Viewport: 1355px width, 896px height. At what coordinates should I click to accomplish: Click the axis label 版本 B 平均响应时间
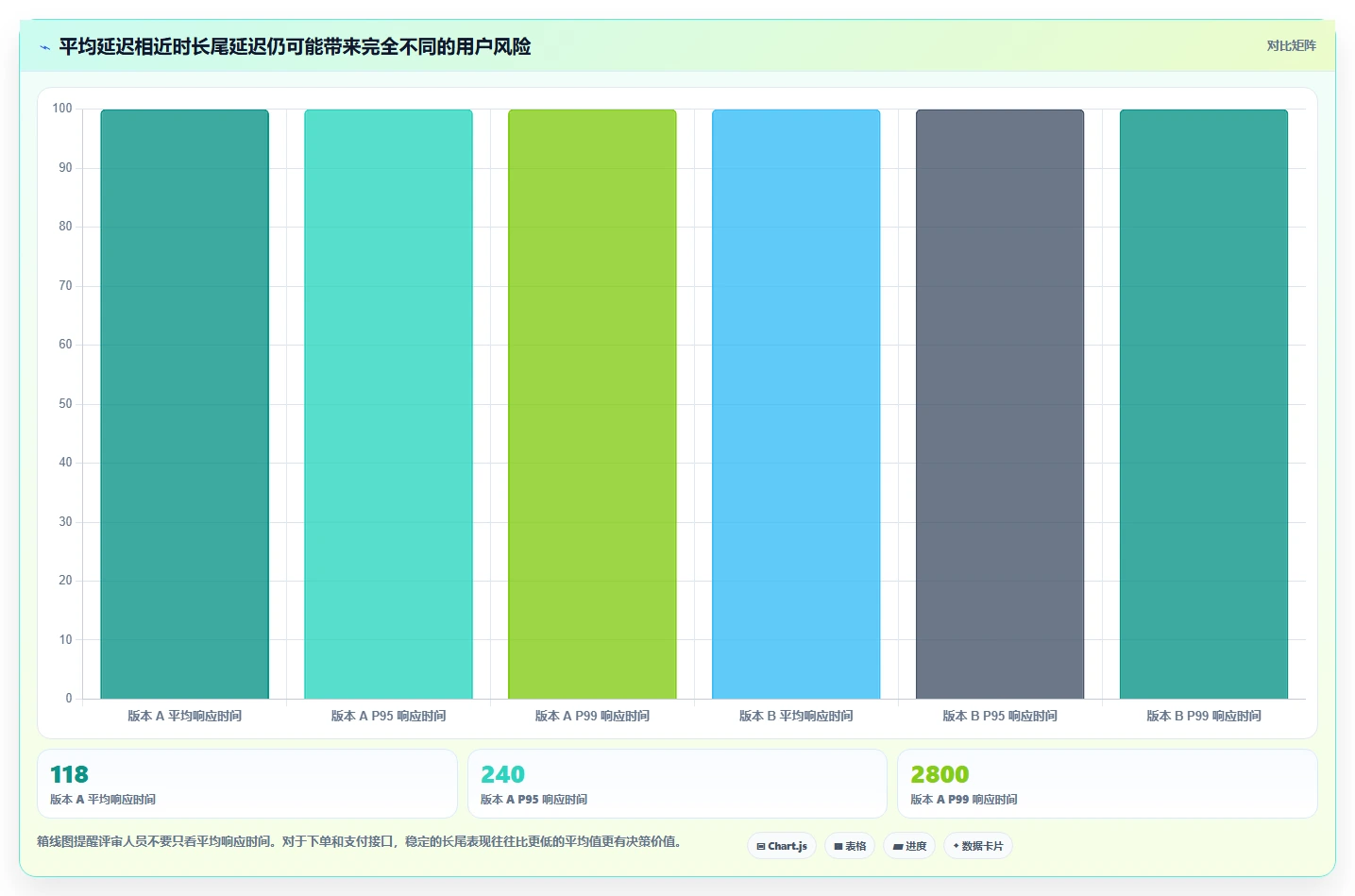tap(796, 716)
